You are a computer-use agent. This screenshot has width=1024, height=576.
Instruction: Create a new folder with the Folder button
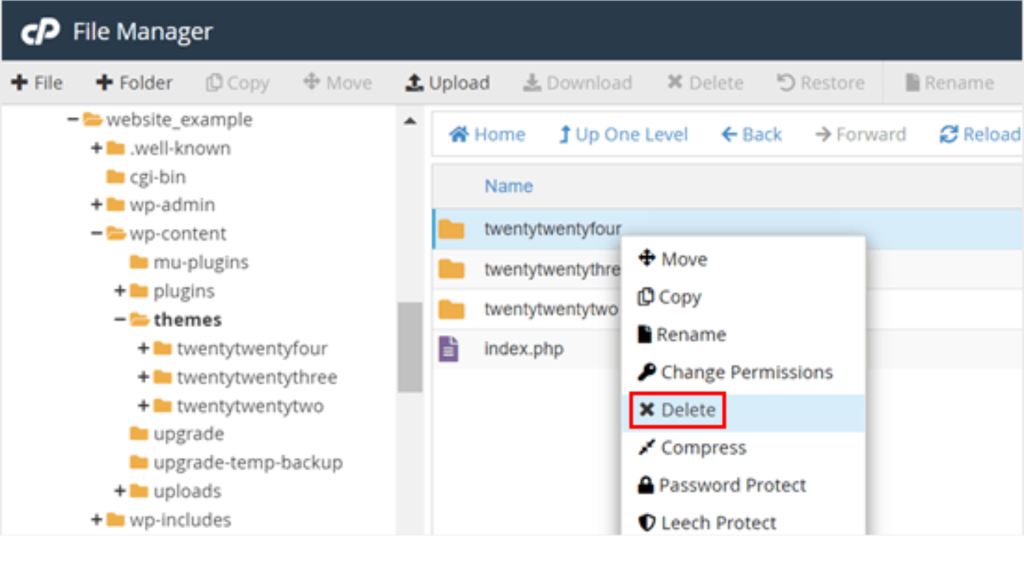point(135,83)
